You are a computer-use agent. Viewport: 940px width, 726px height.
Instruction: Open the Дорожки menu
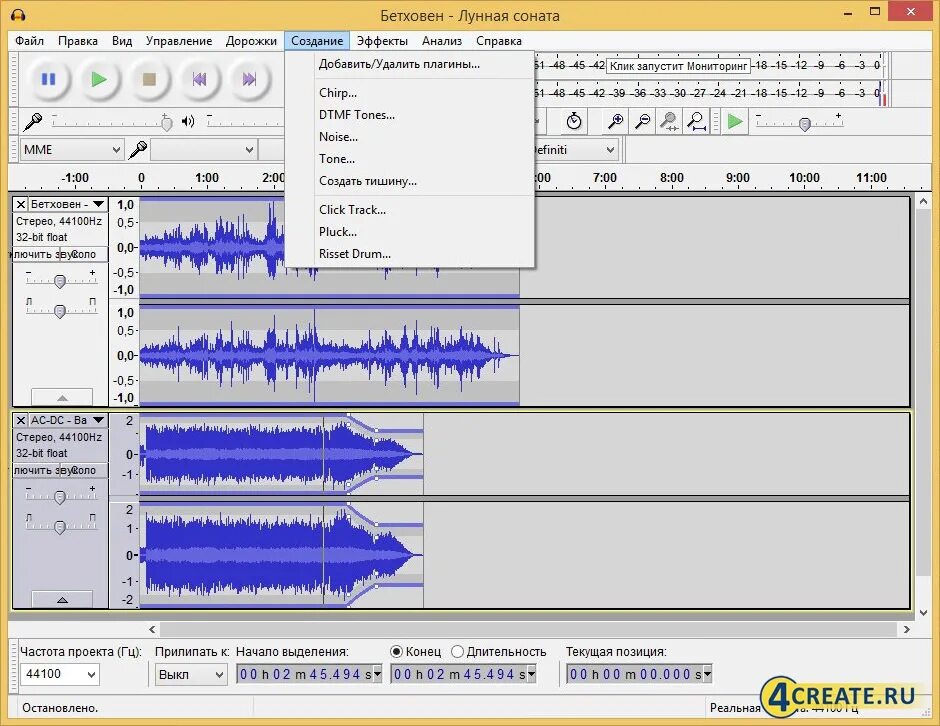click(x=251, y=41)
